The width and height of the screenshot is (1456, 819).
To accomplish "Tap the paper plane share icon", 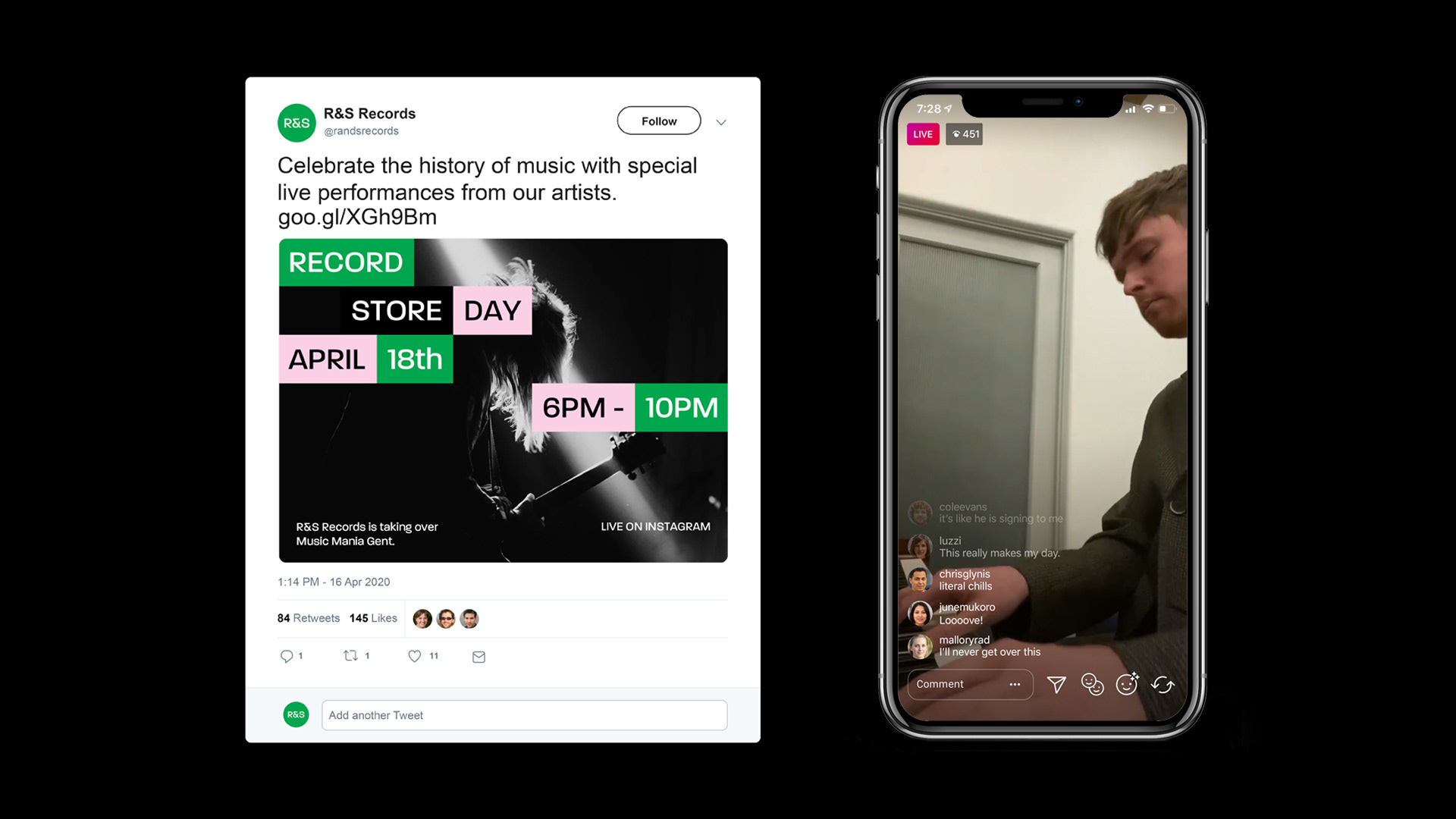I will (x=1056, y=685).
